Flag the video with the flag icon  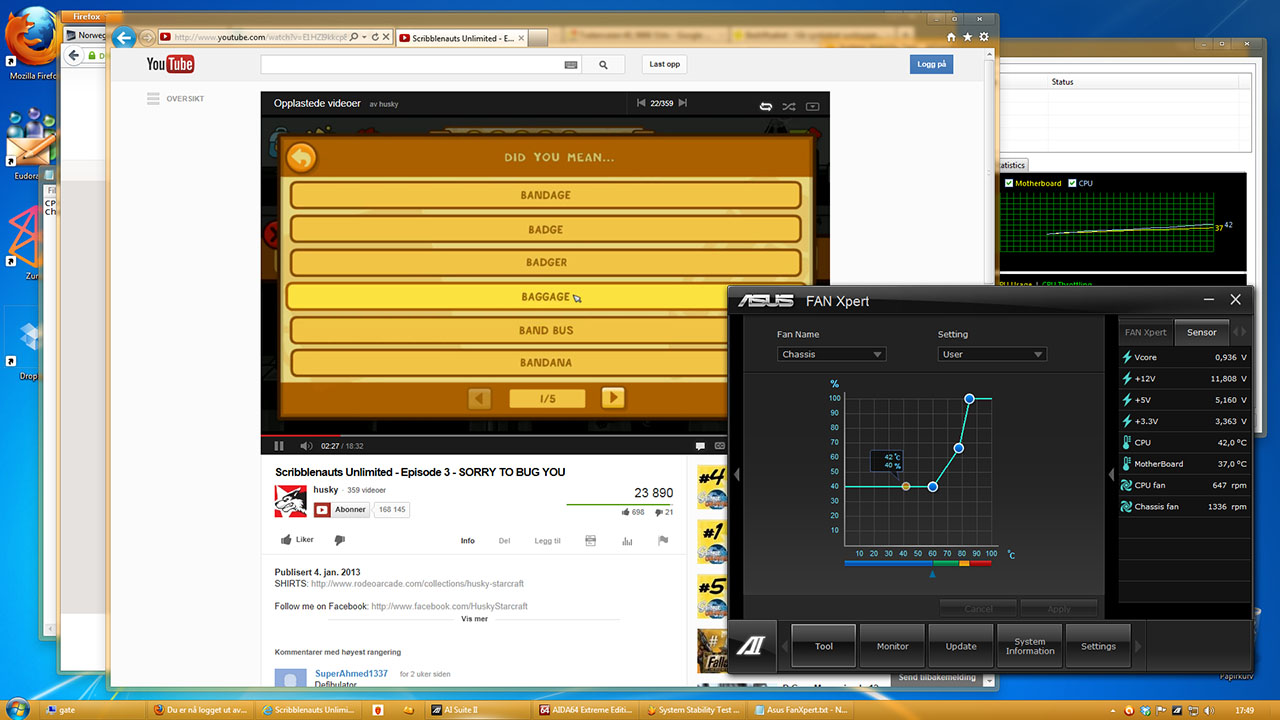pyautogui.click(x=662, y=541)
